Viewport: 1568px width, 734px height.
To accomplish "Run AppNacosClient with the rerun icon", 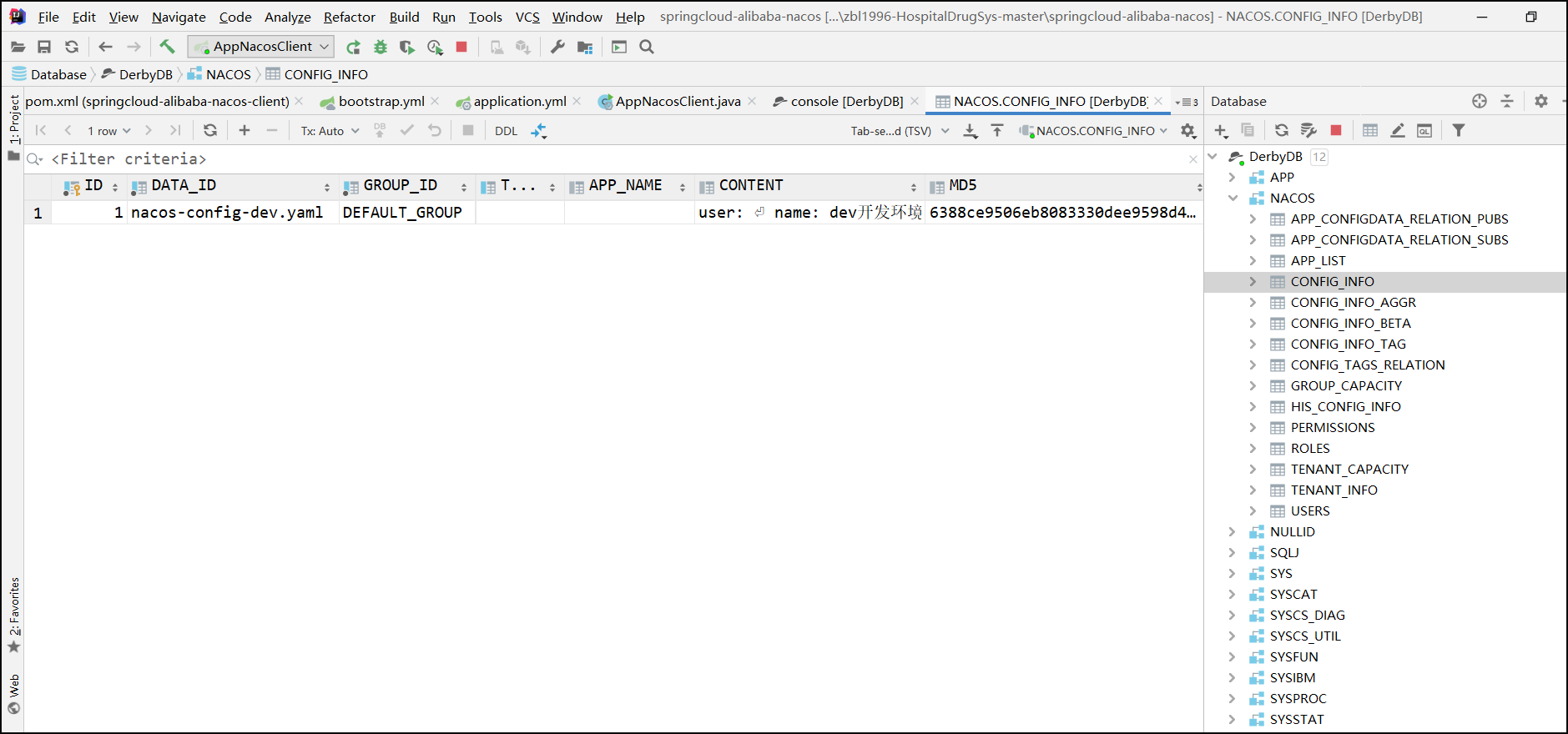I will [x=354, y=47].
